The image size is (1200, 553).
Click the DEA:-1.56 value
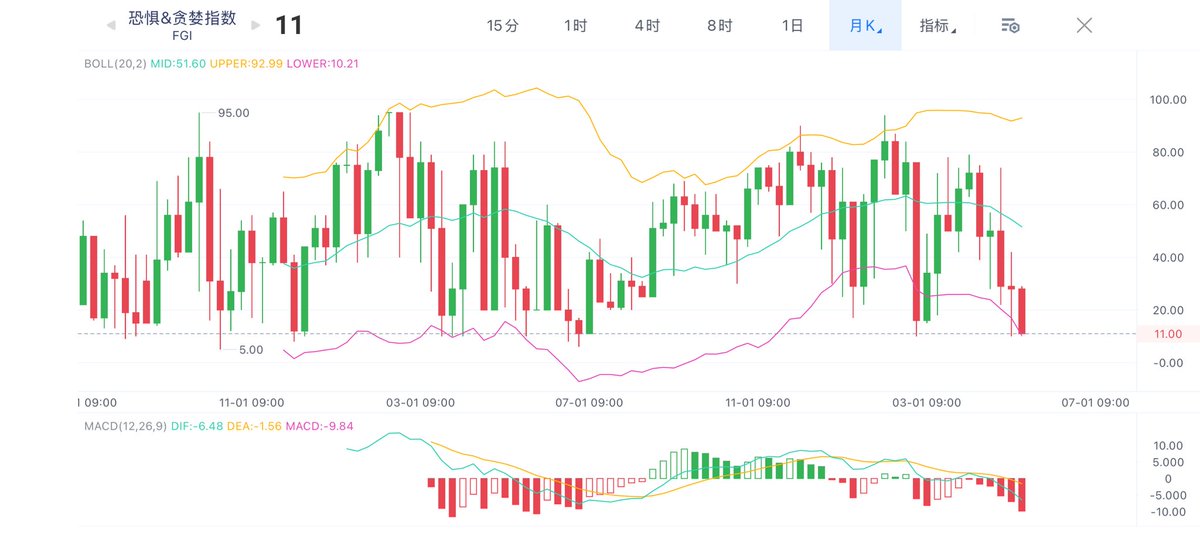coord(256,425)
